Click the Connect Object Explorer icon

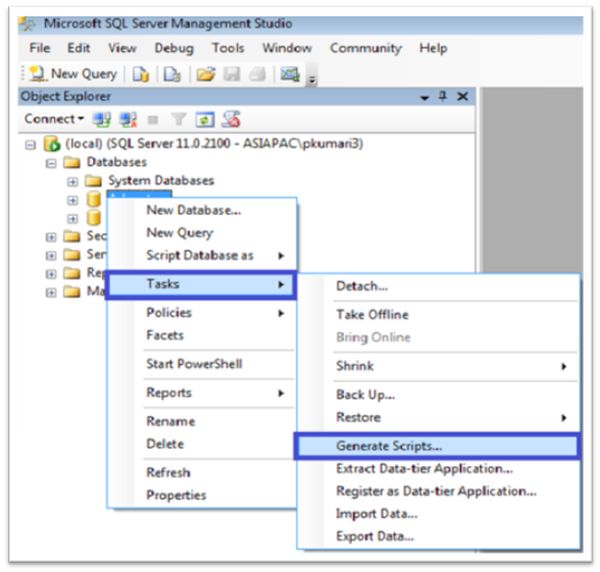[102, 119]
